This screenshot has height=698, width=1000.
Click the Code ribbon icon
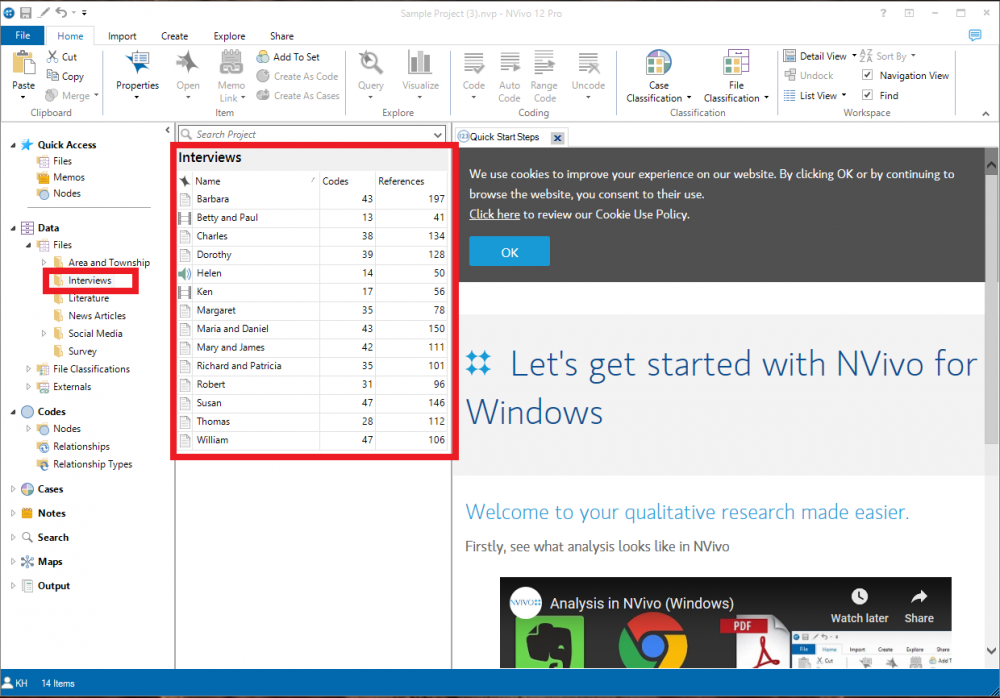click(x=474, y=63)
